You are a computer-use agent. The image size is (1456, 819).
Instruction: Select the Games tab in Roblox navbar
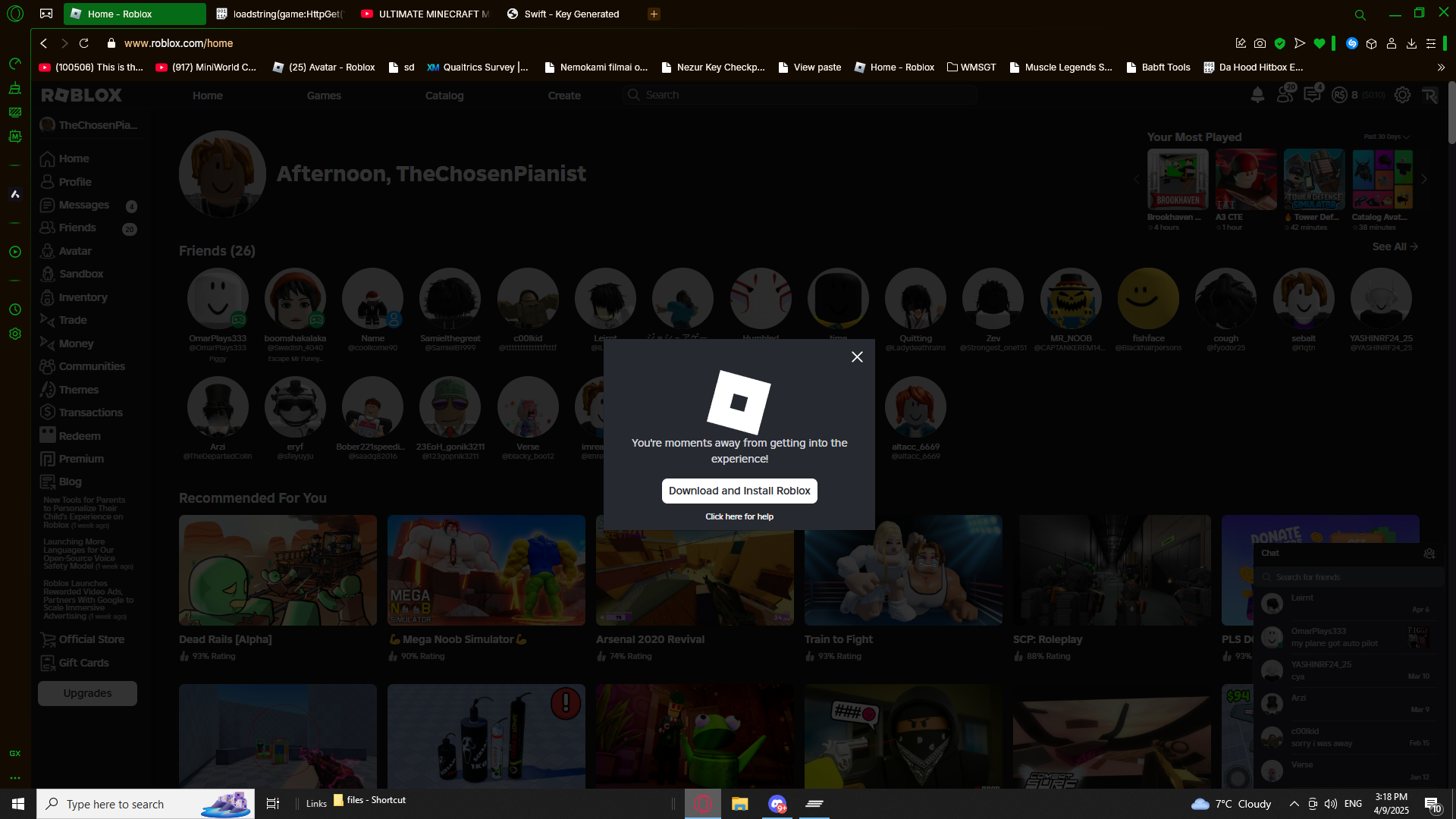point(324,96)
